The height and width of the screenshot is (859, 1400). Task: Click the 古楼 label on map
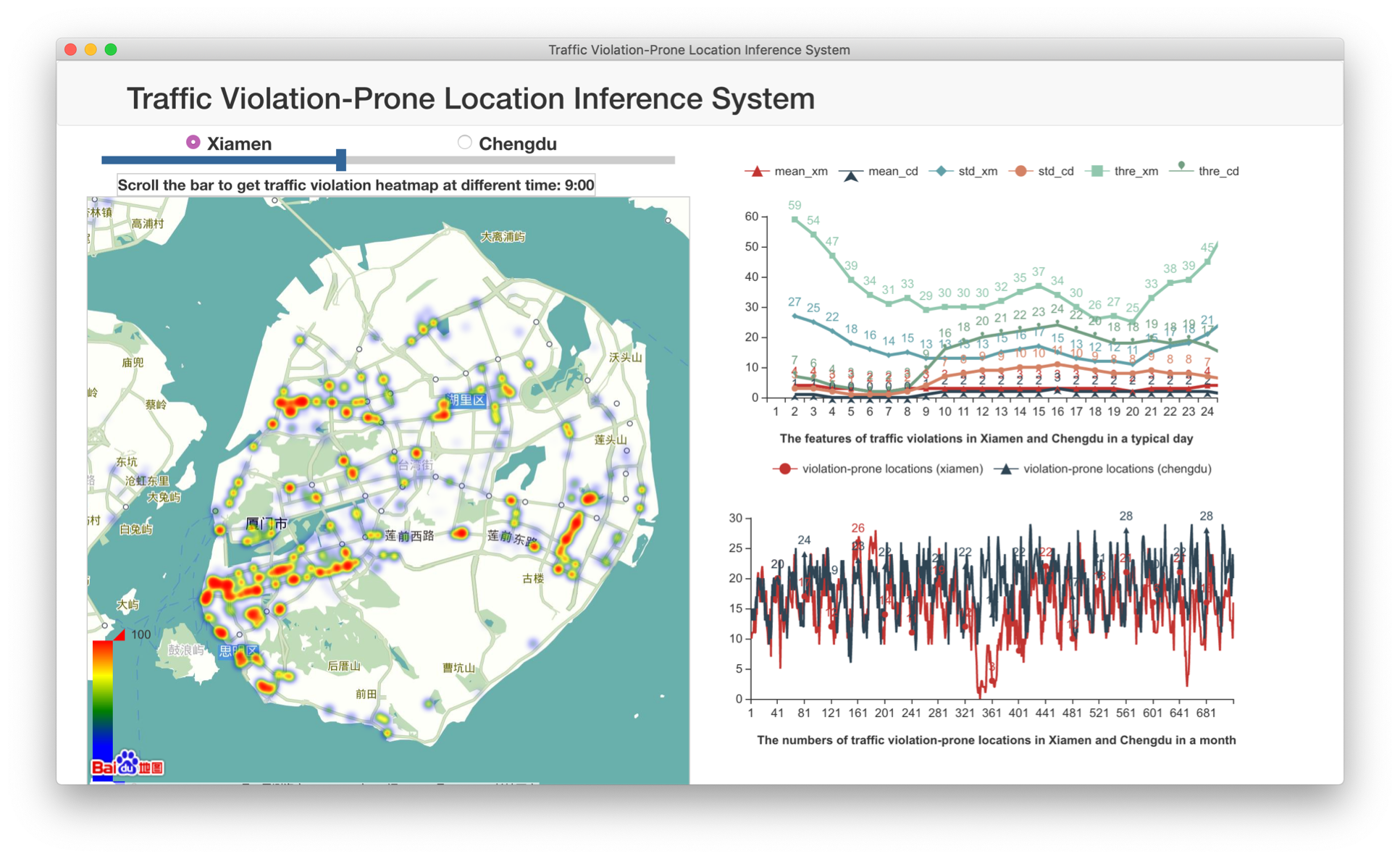pos(533,578)
